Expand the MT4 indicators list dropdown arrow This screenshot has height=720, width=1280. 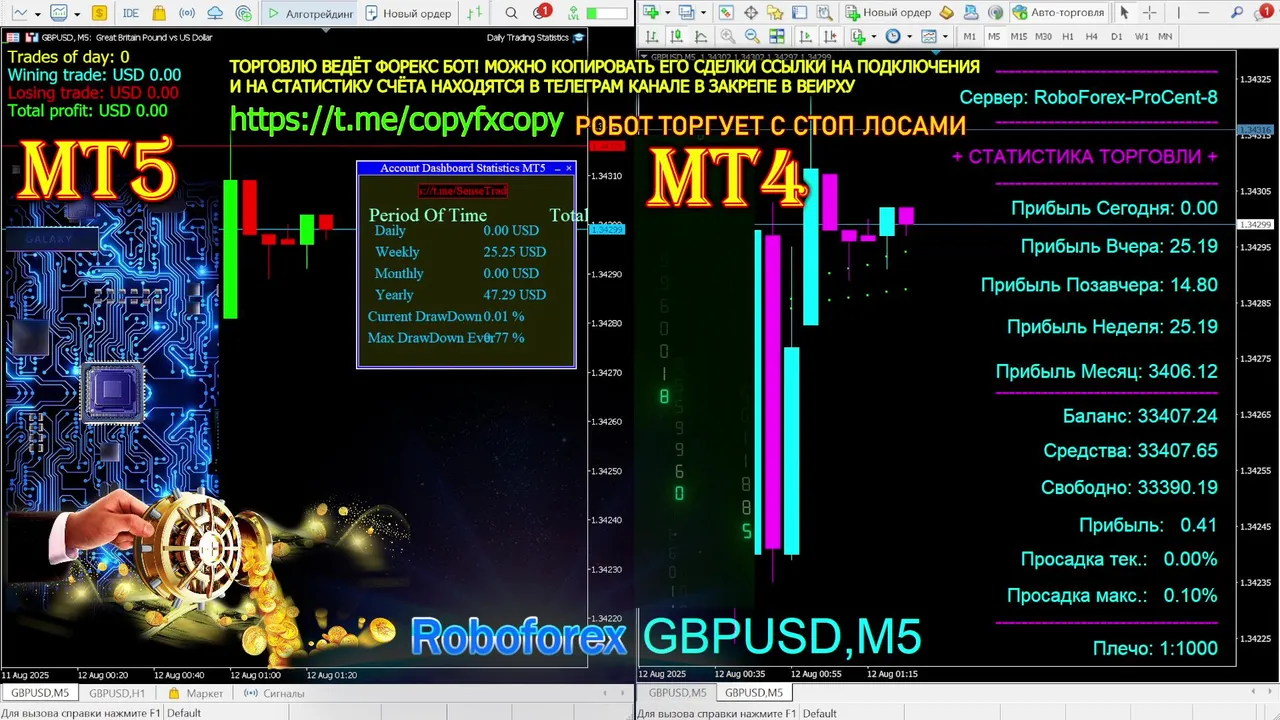pos(874,37)
